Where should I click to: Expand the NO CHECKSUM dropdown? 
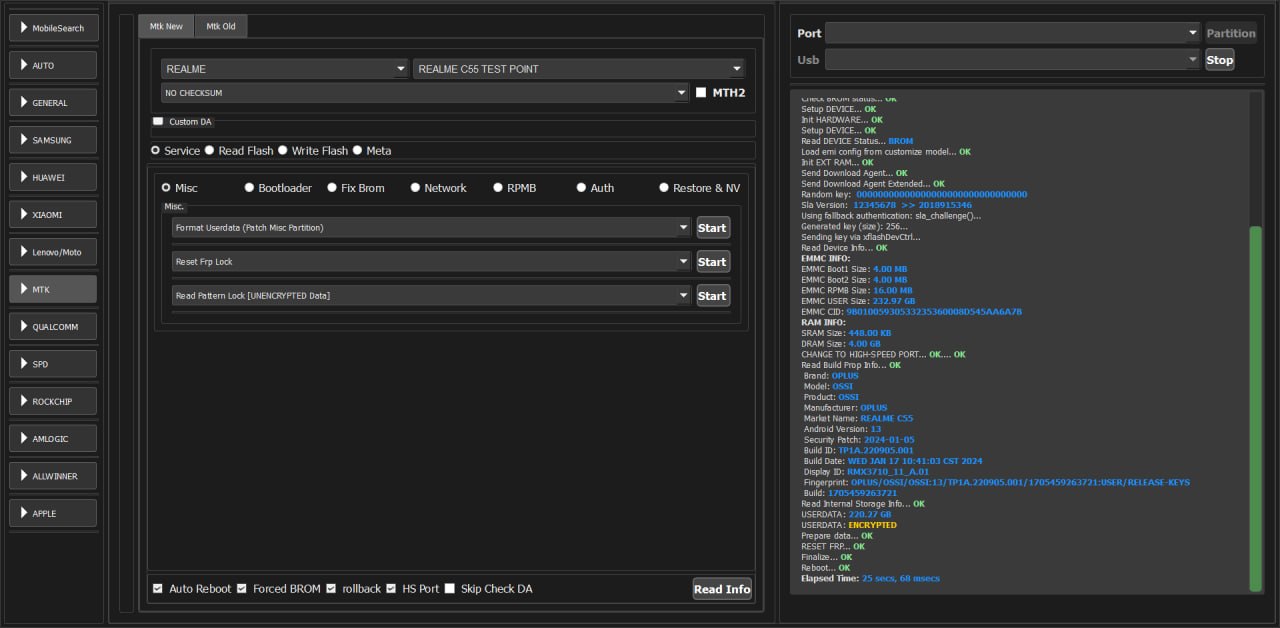click(x=425, y=93)
